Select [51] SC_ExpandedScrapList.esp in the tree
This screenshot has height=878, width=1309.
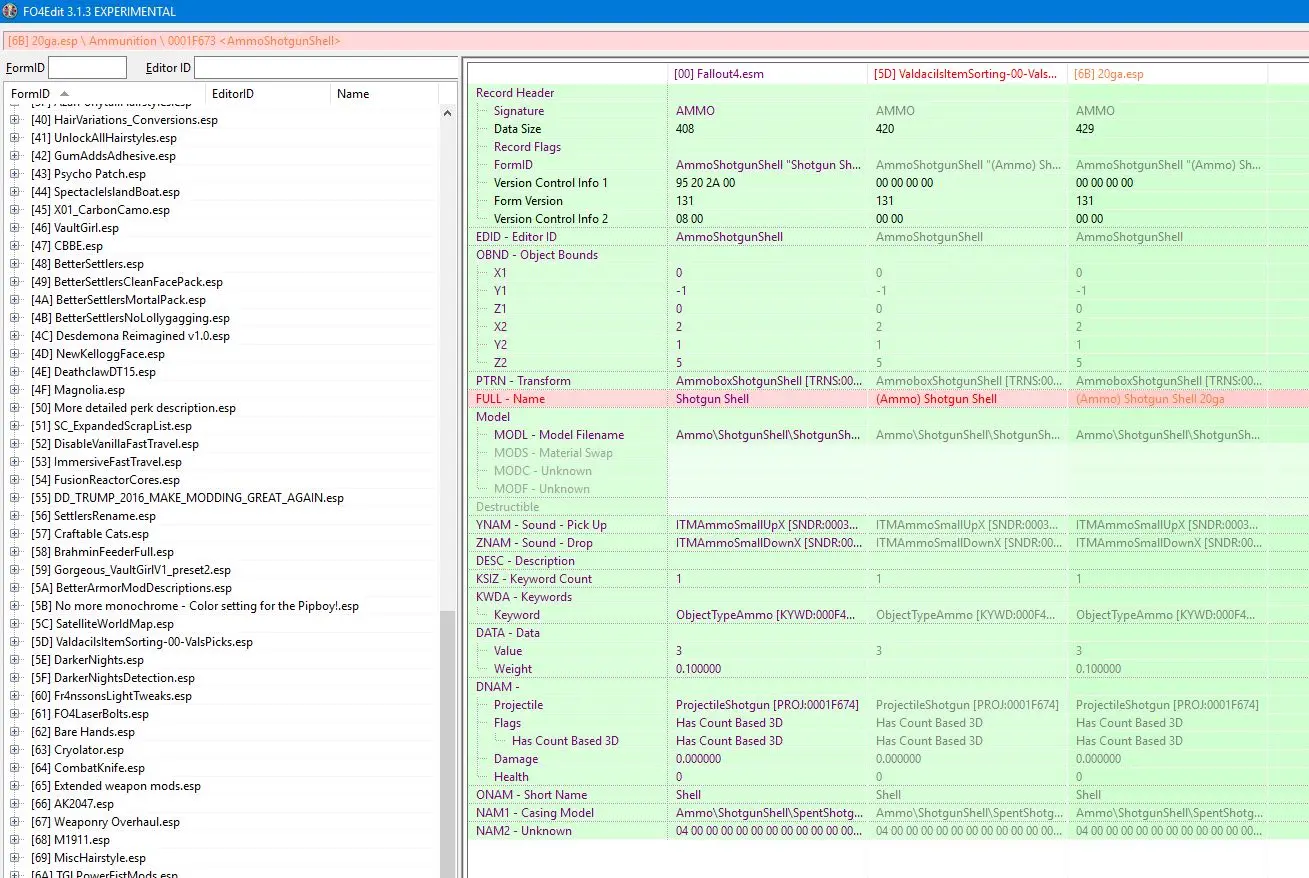111,426
